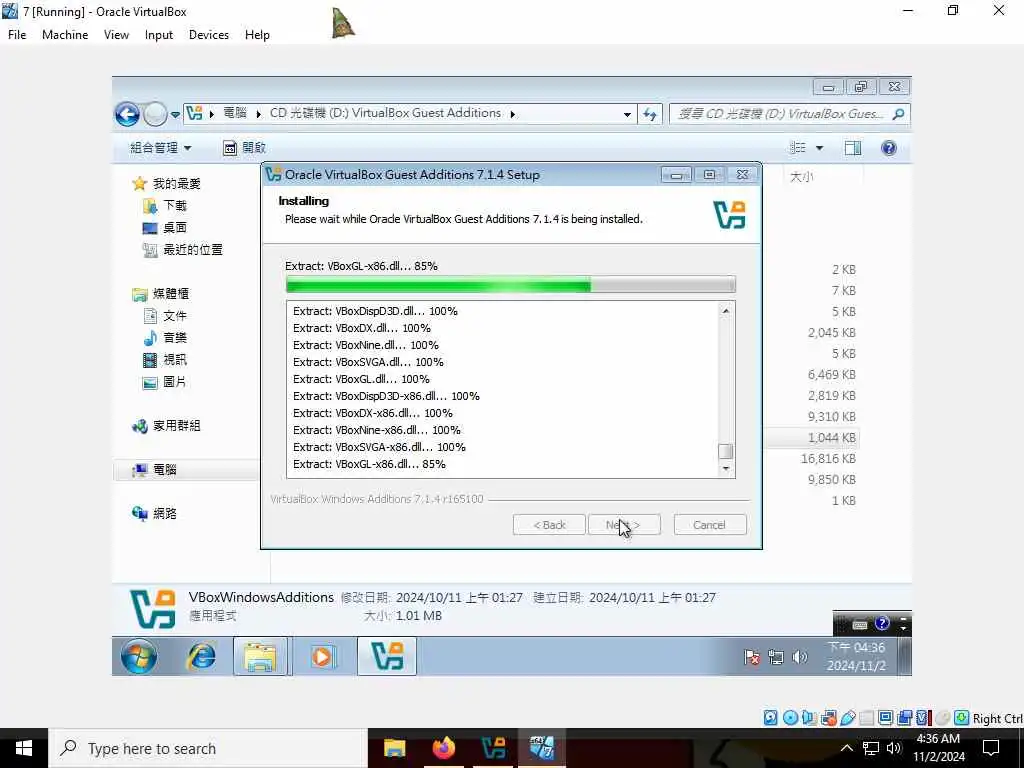The width and height of the screenshot is (1024, 768).
Task: Click the mouse integration indicator icon
Action: coord(942,718)
